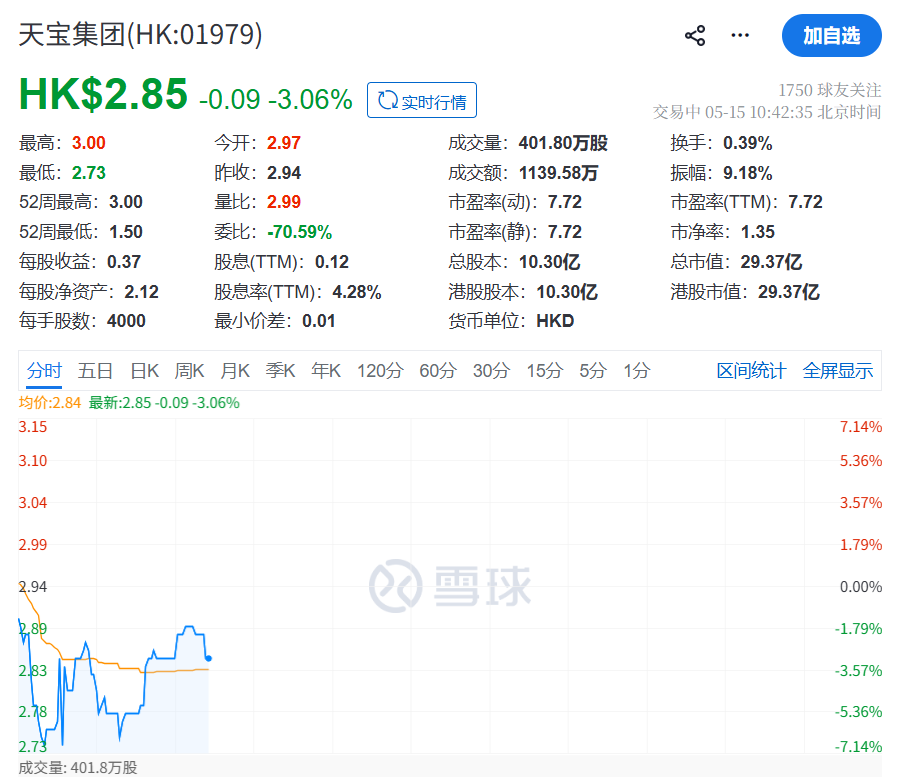Click the 最高 value 3.00
The image size is (897, 777).
[89, 143]
